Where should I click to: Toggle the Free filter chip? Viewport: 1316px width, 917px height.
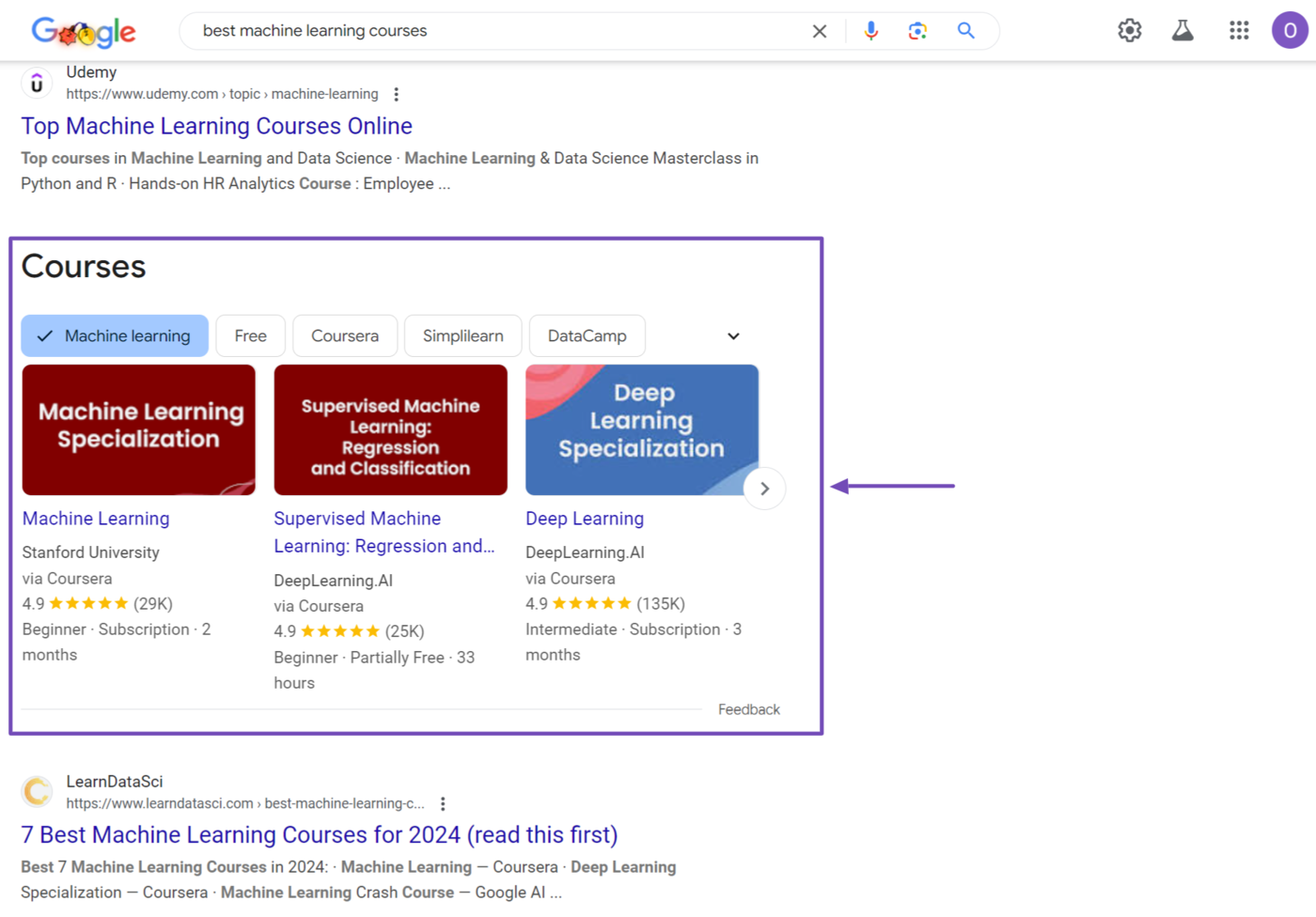point(250,335)
